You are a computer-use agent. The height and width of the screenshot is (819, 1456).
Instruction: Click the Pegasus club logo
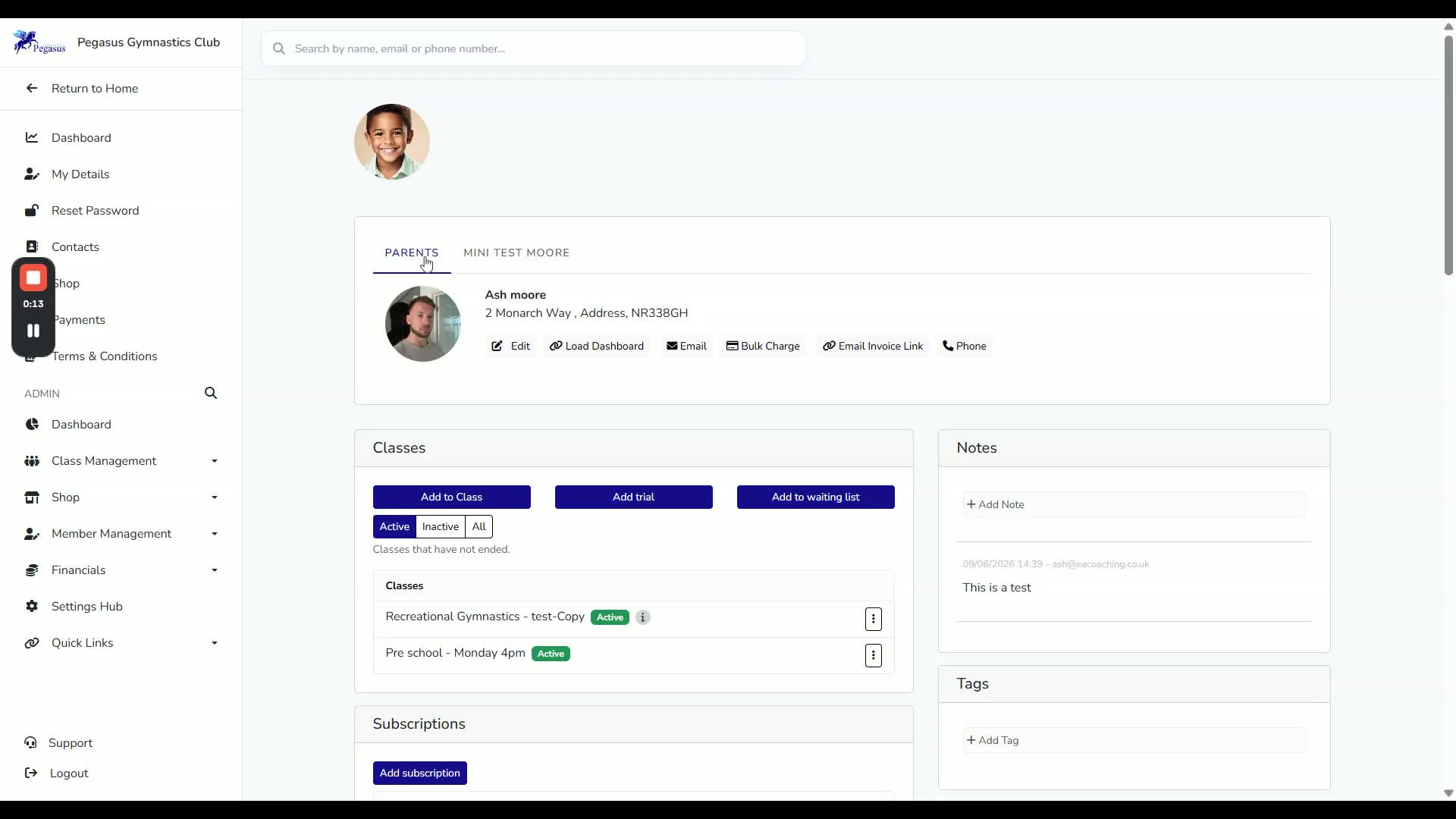pos(39,42)
